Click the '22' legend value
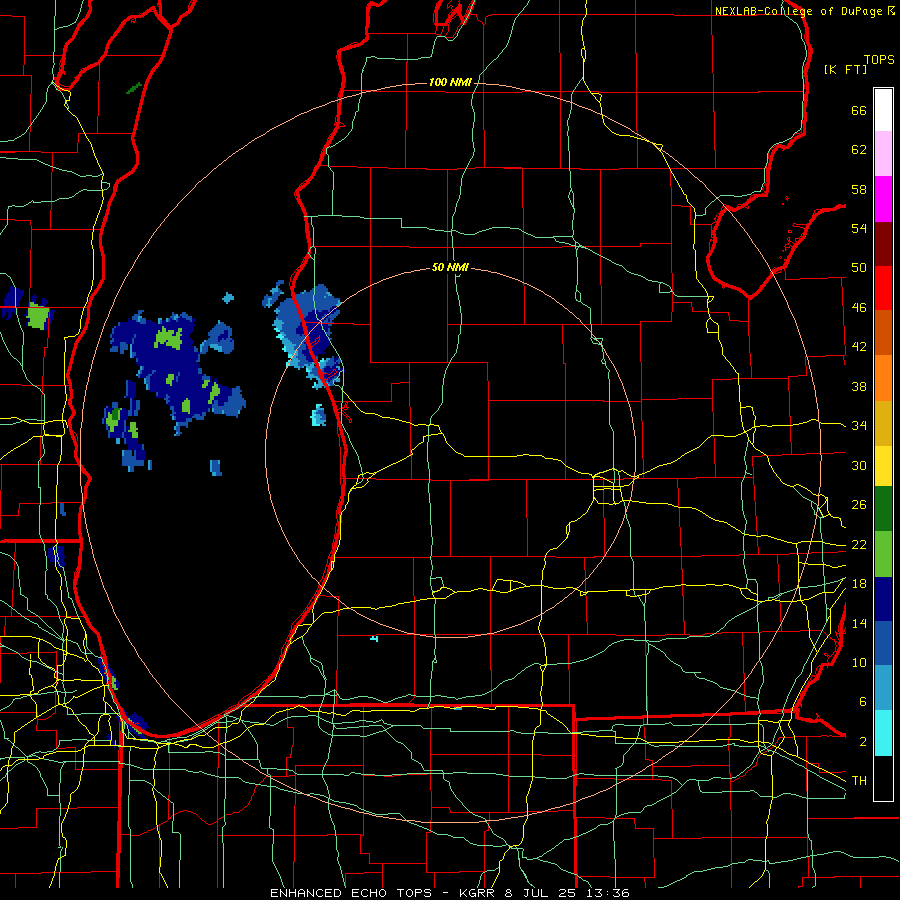 [x=859, y=544]
